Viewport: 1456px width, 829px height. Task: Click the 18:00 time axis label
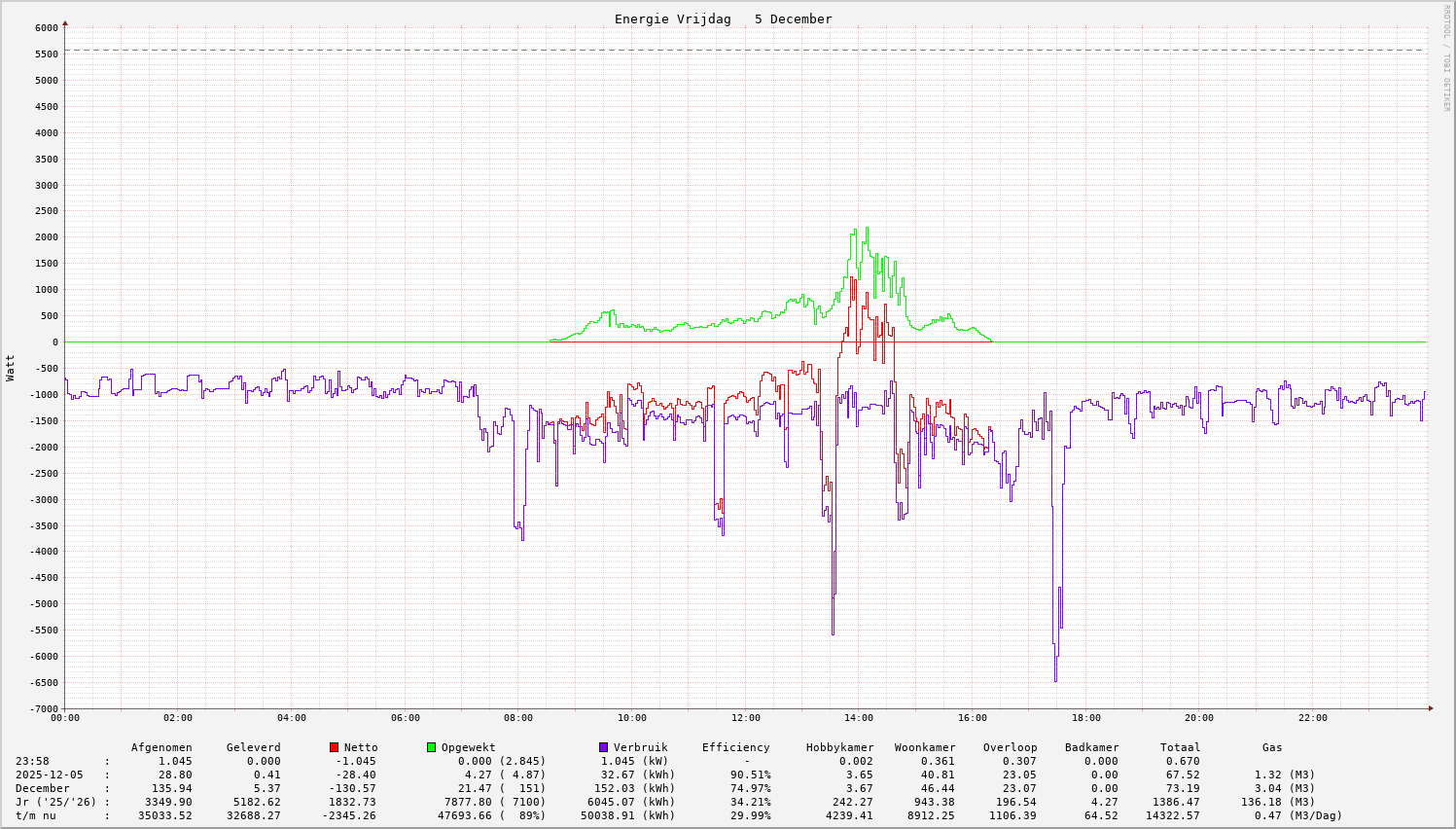tap(1085, 718)
